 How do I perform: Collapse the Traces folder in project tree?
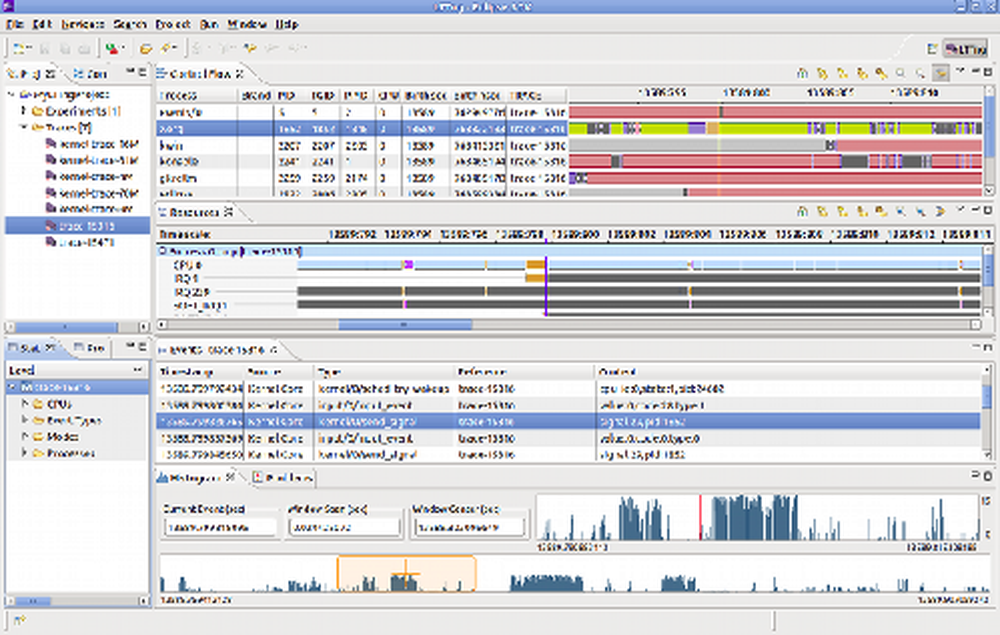coord(23,128)
